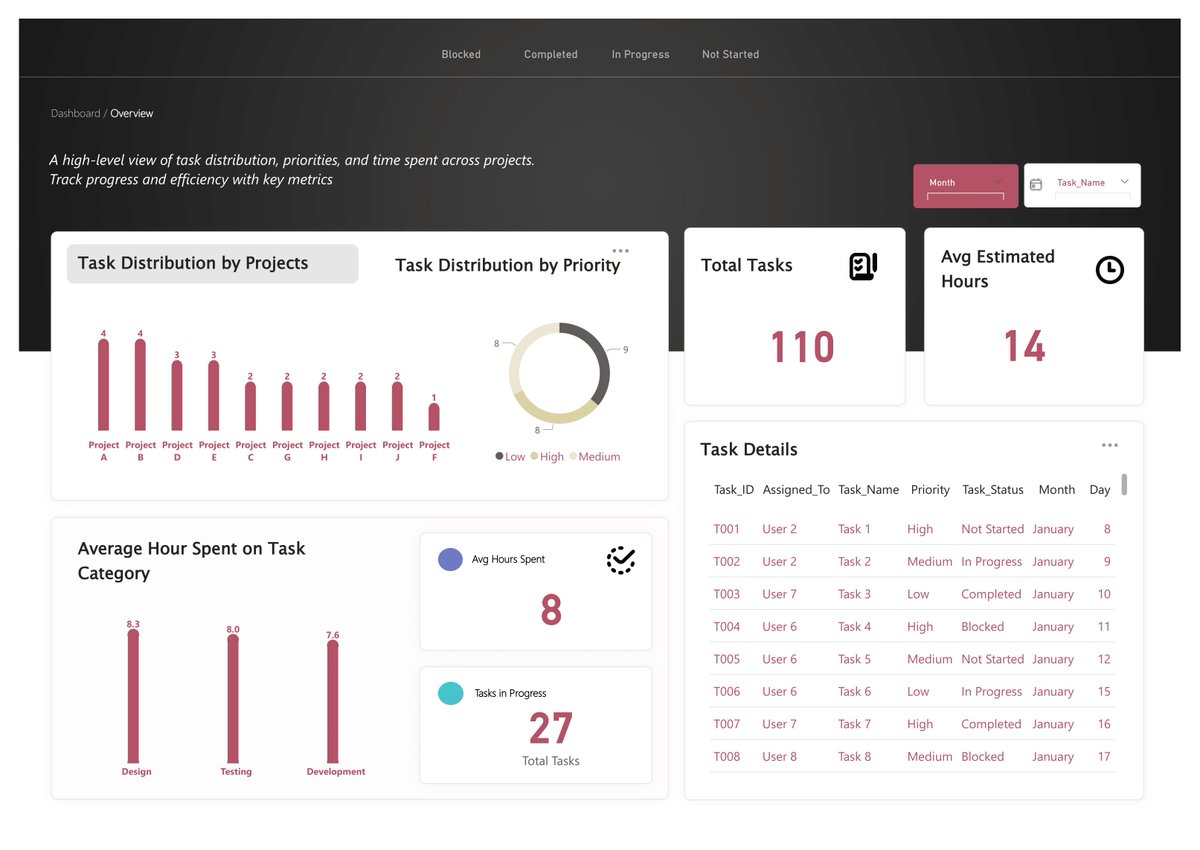The image size is (1200, 850).
Task: Select the Testing category bar
Action: coord(233,700)
